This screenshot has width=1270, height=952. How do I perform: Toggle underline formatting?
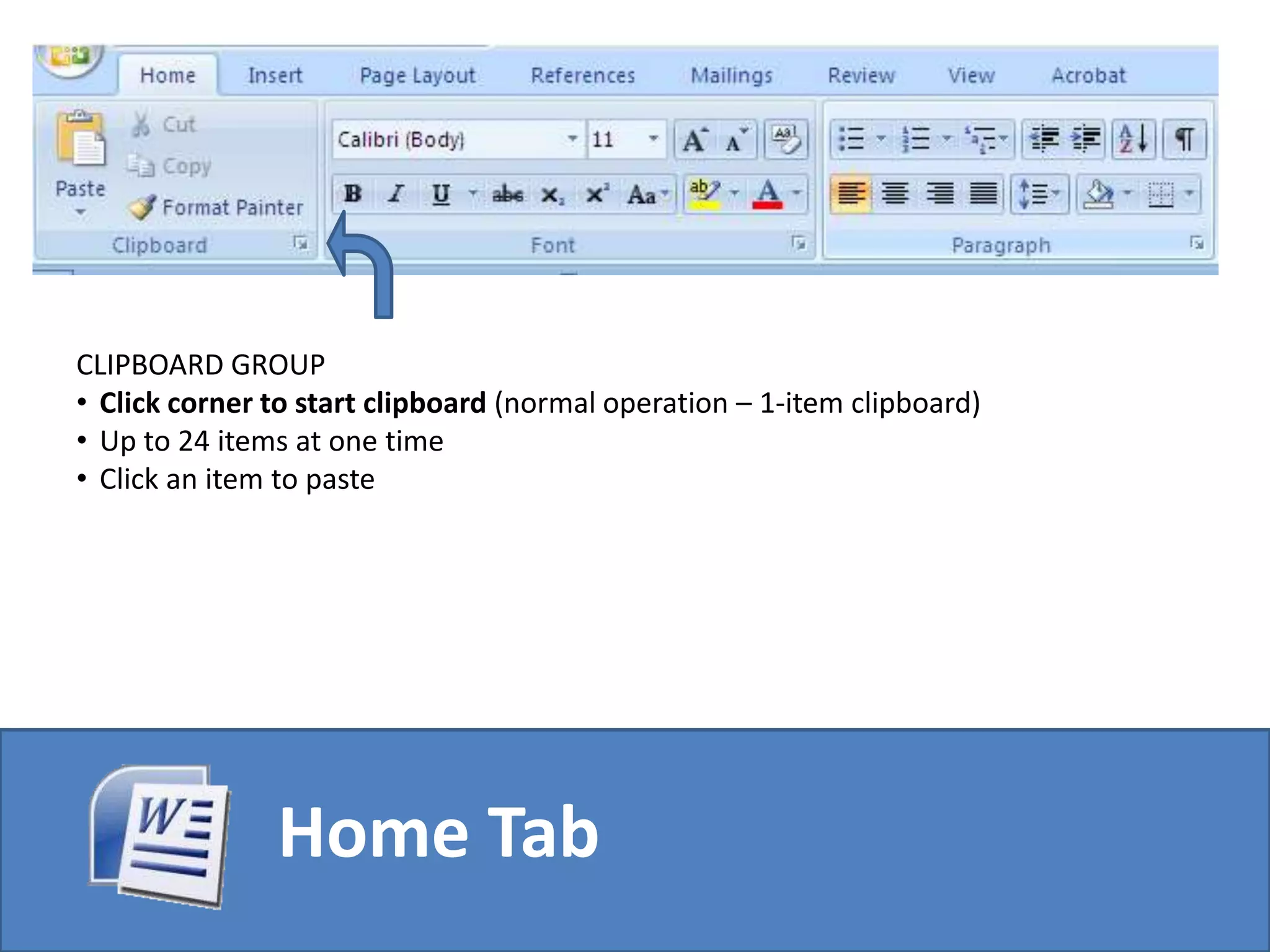pos(441,195)
